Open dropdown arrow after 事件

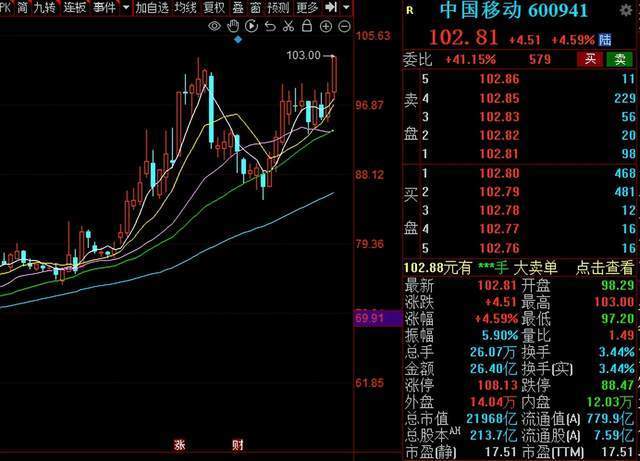coord(126,7)
